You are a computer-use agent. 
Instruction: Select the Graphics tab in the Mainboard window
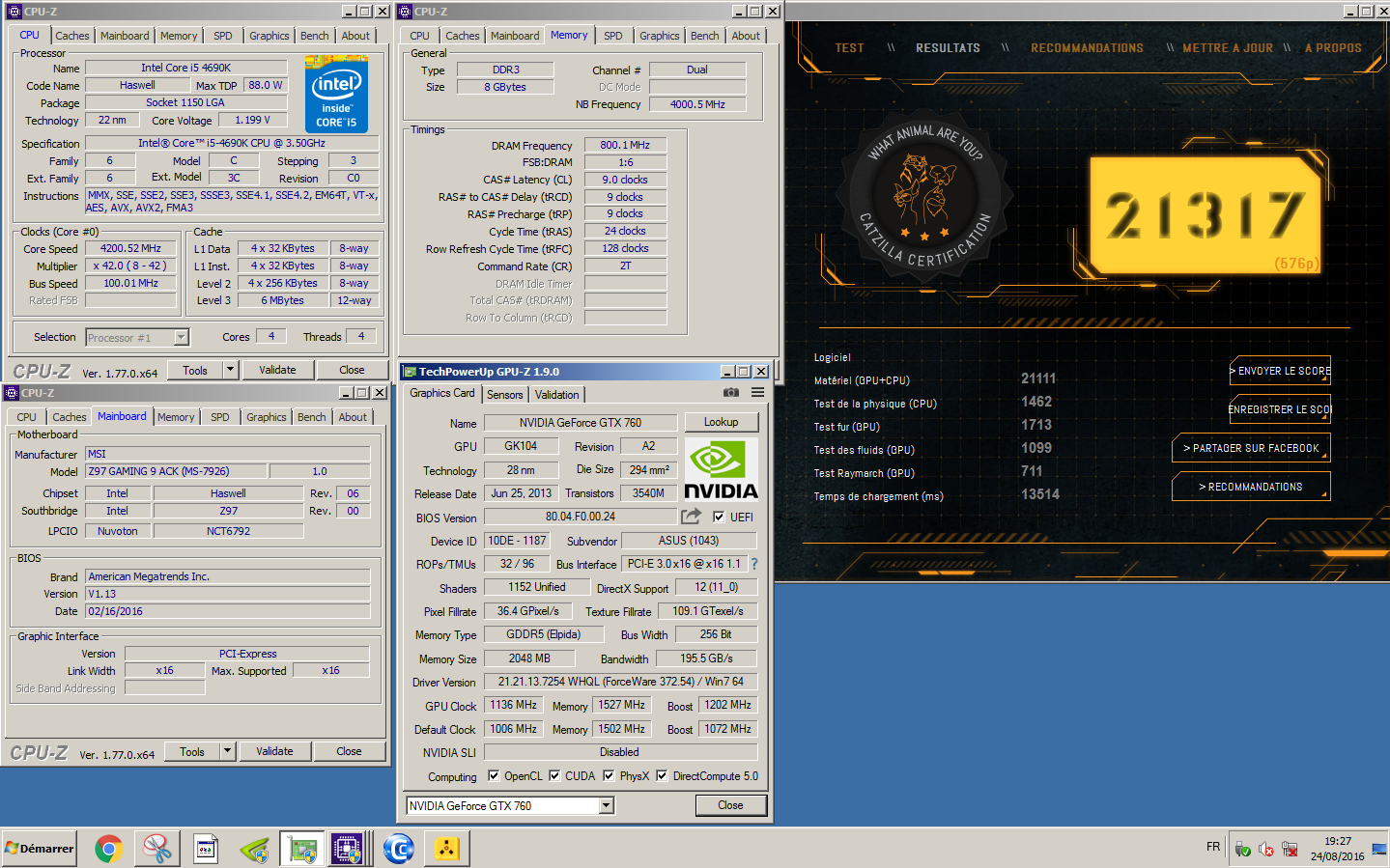tap(267, 417)
